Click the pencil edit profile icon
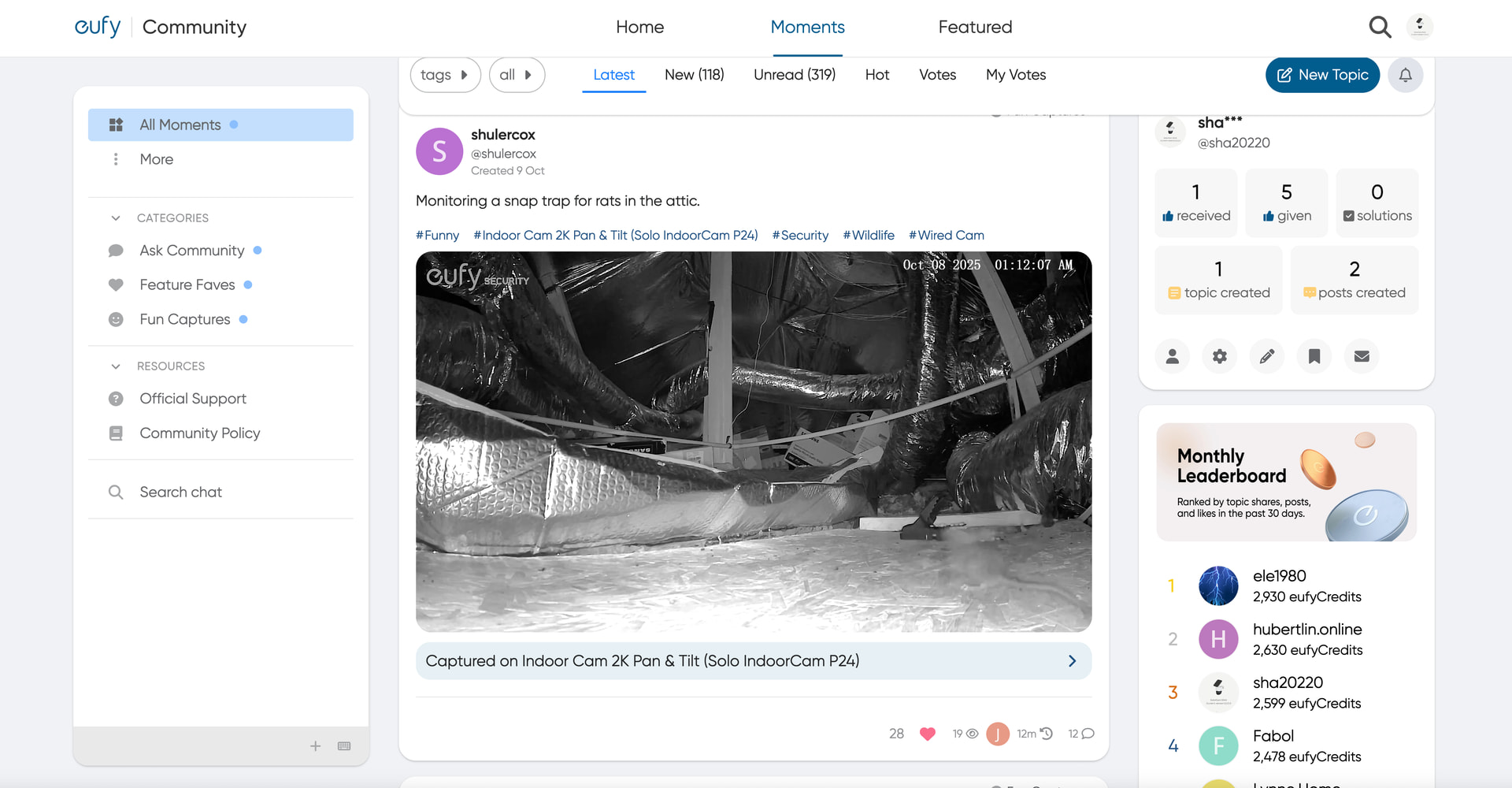This screenshot has width=1512, height=788. click(1267, 356)
